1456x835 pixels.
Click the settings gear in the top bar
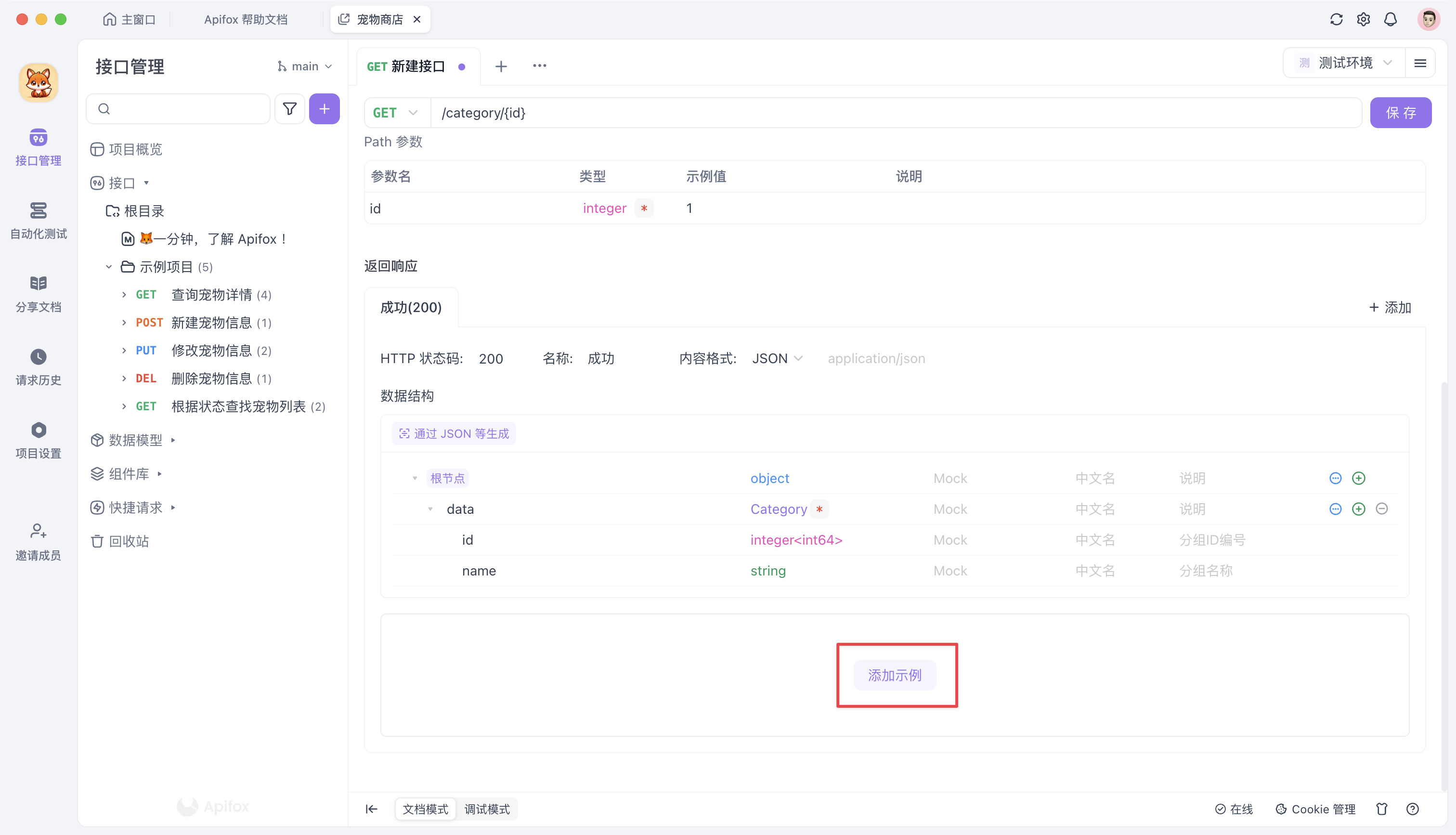[x=1364, y=19]
